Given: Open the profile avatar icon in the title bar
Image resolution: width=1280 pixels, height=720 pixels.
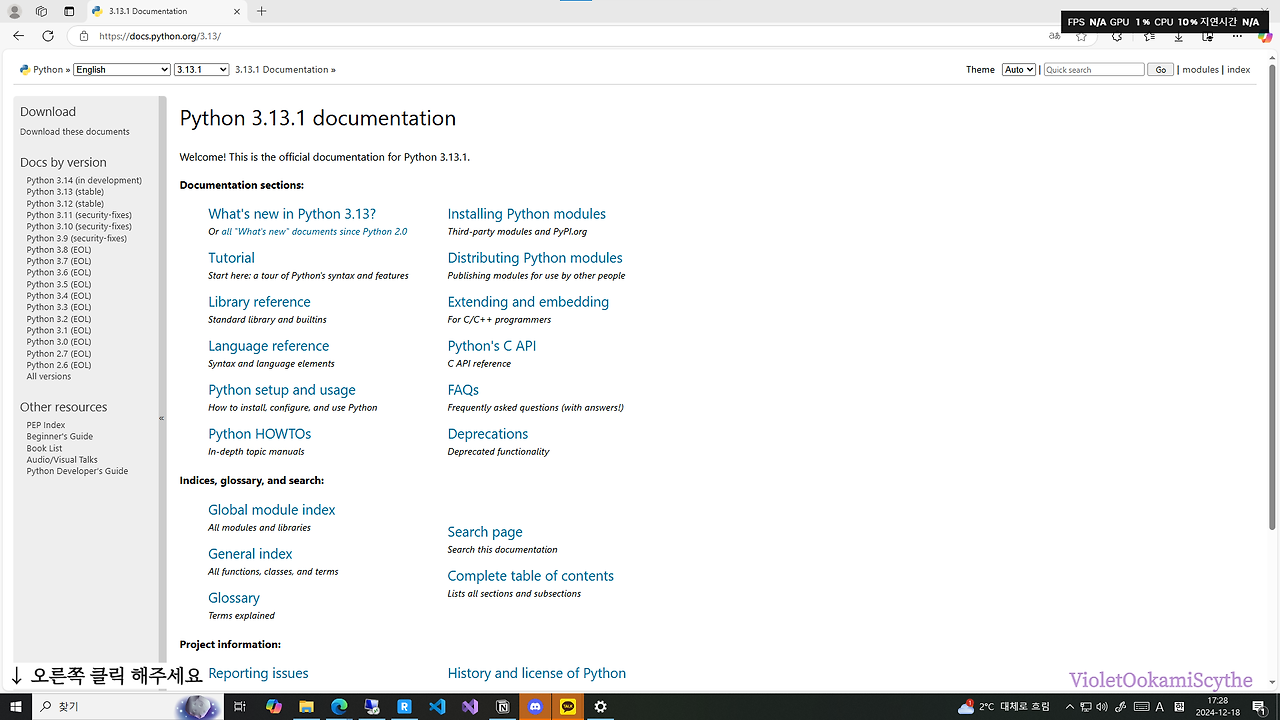Looking at the screenshot, I should [15, 11].
